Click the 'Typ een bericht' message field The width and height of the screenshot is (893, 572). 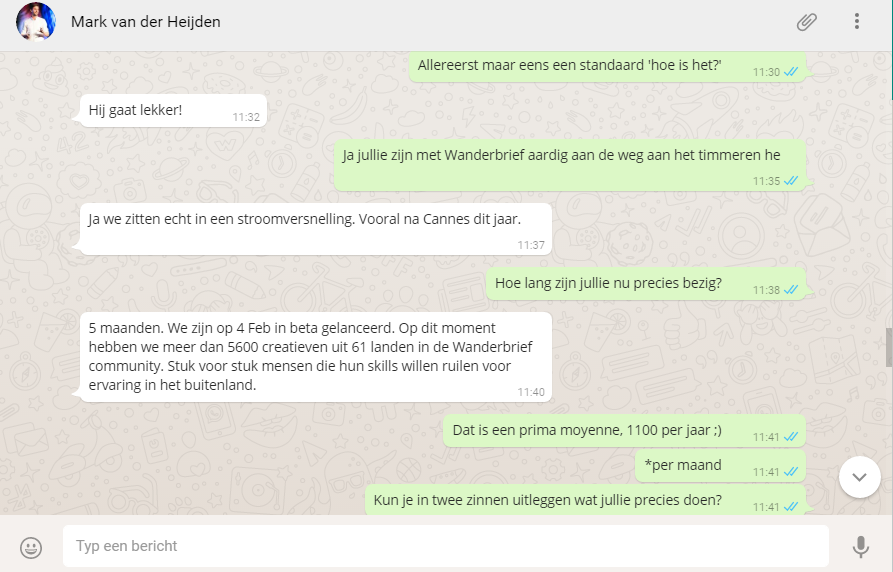point(445,546)
